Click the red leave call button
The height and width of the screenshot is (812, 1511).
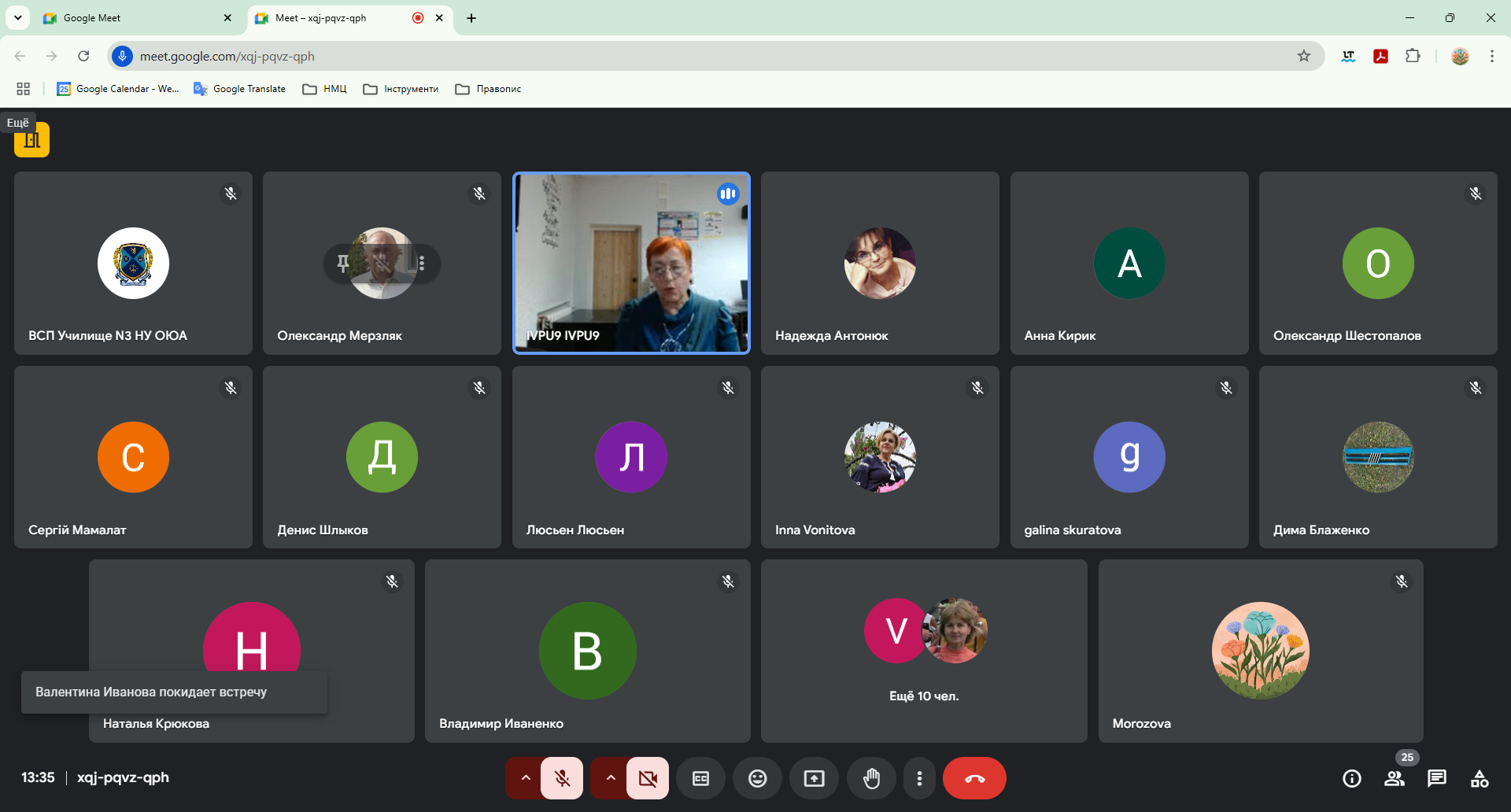974,778
